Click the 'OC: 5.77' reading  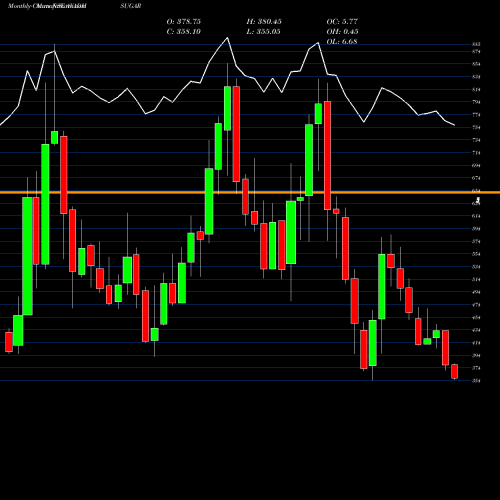pos(342,22)
